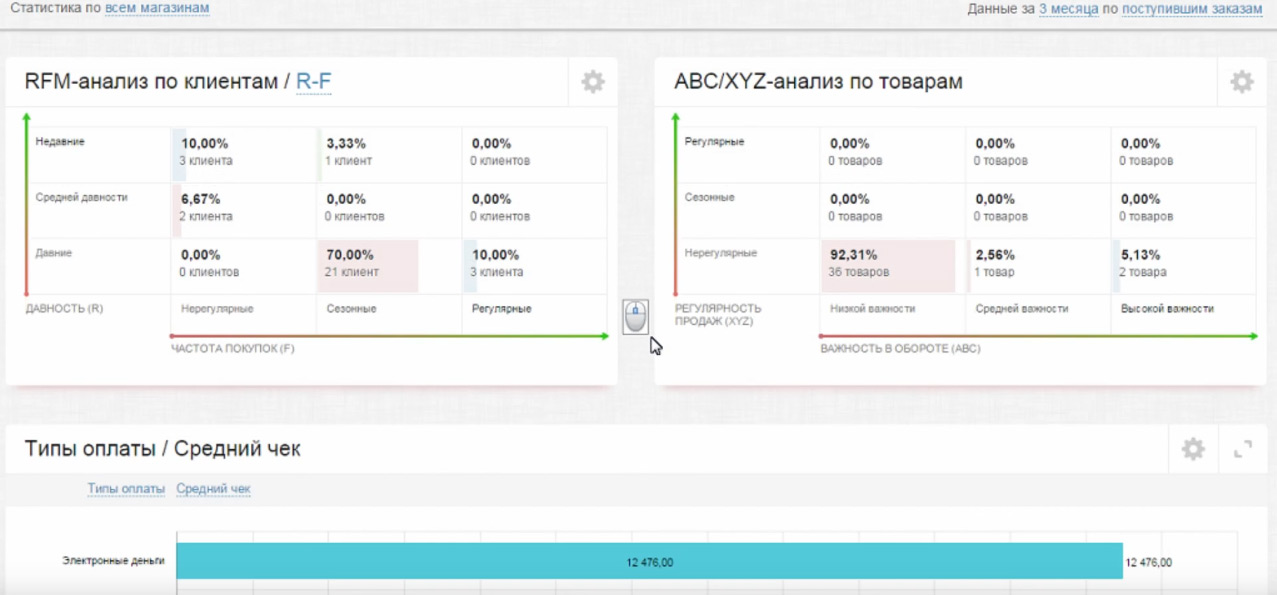Select the 6,67% 2 клиента cell

pyautogui.click(x=243, y=209)
